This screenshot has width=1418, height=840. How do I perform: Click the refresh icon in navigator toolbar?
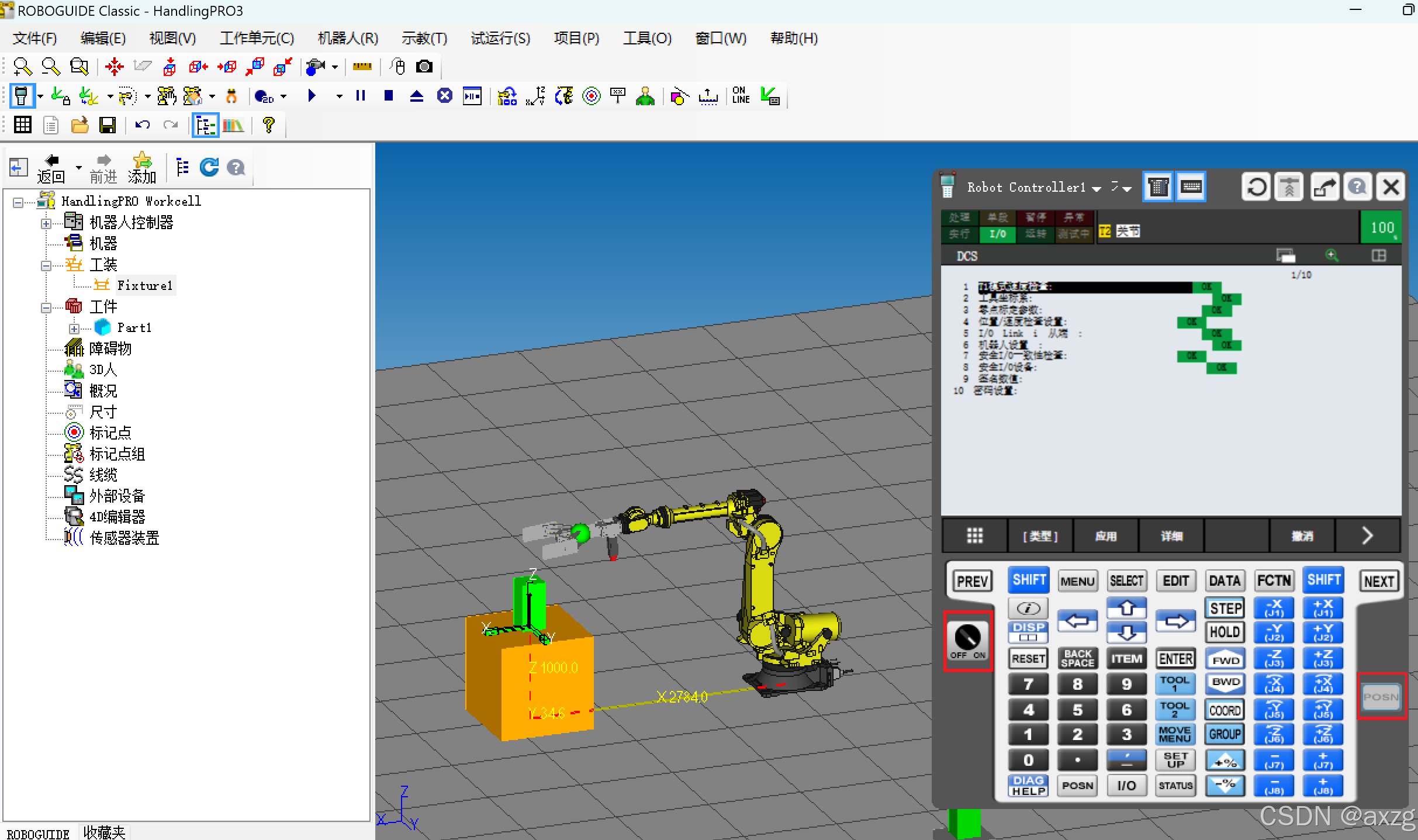pos(209,168)
